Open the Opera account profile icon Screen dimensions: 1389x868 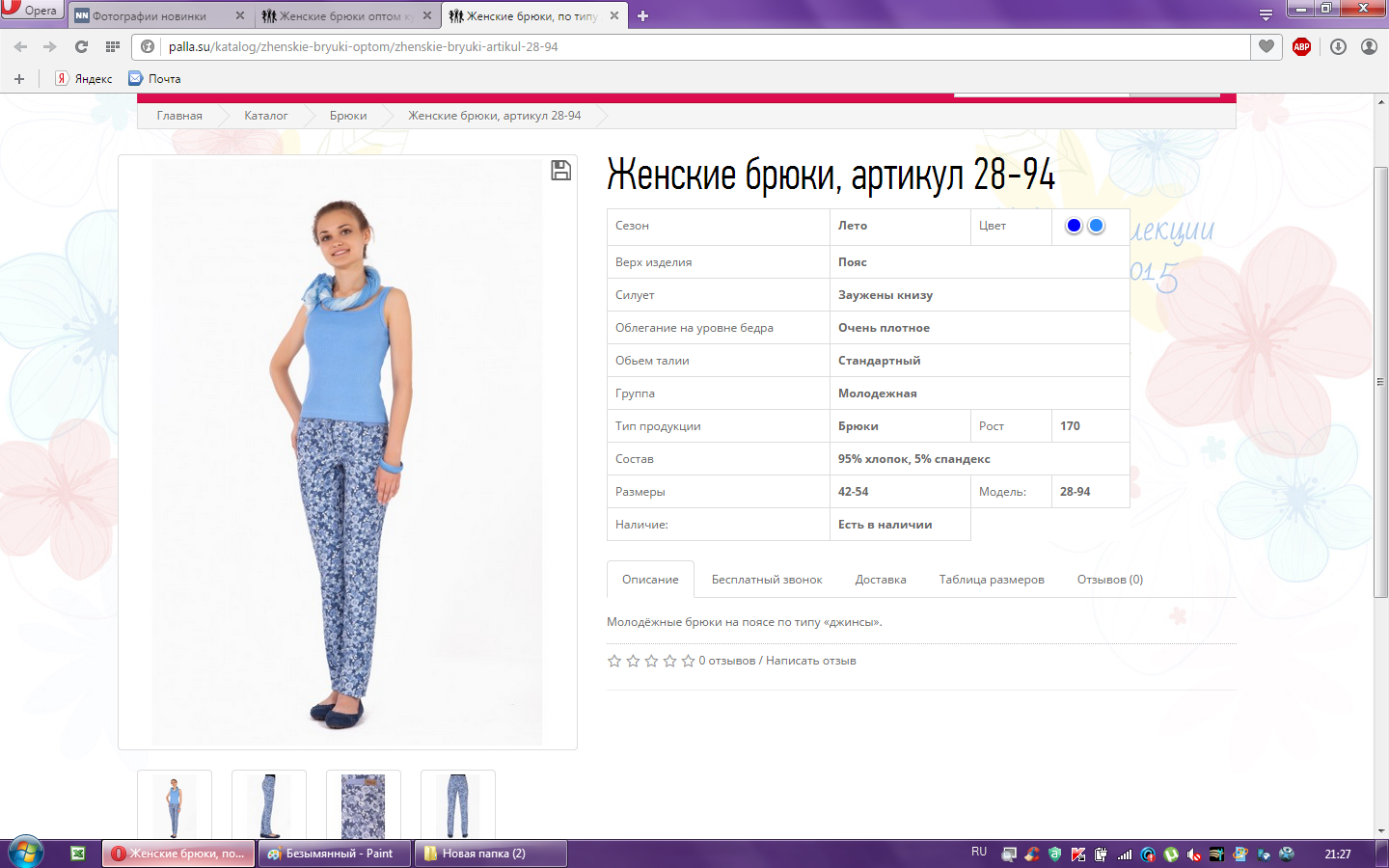click(x=1369, y=46)
